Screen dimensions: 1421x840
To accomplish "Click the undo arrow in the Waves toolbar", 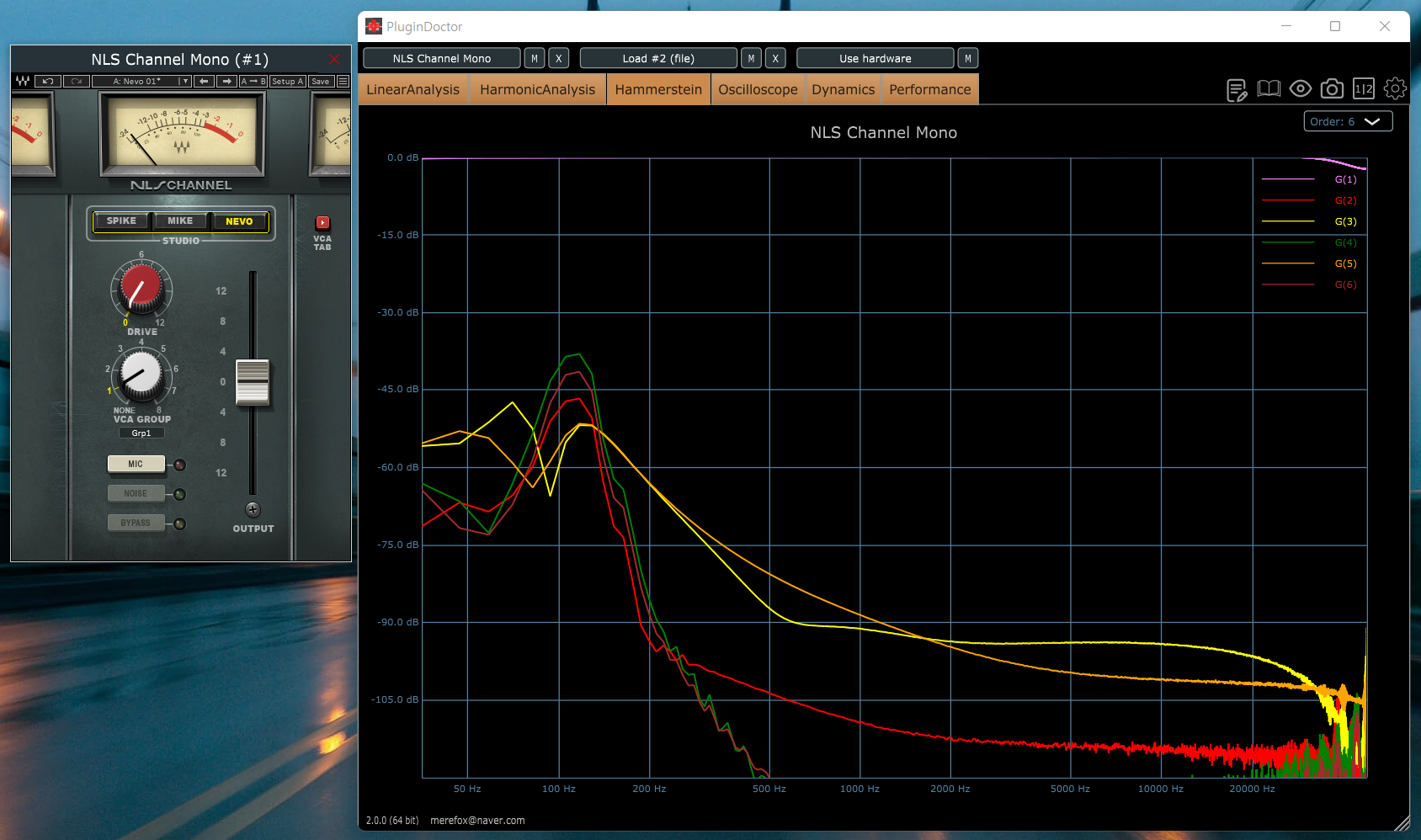I will (48, 82).
